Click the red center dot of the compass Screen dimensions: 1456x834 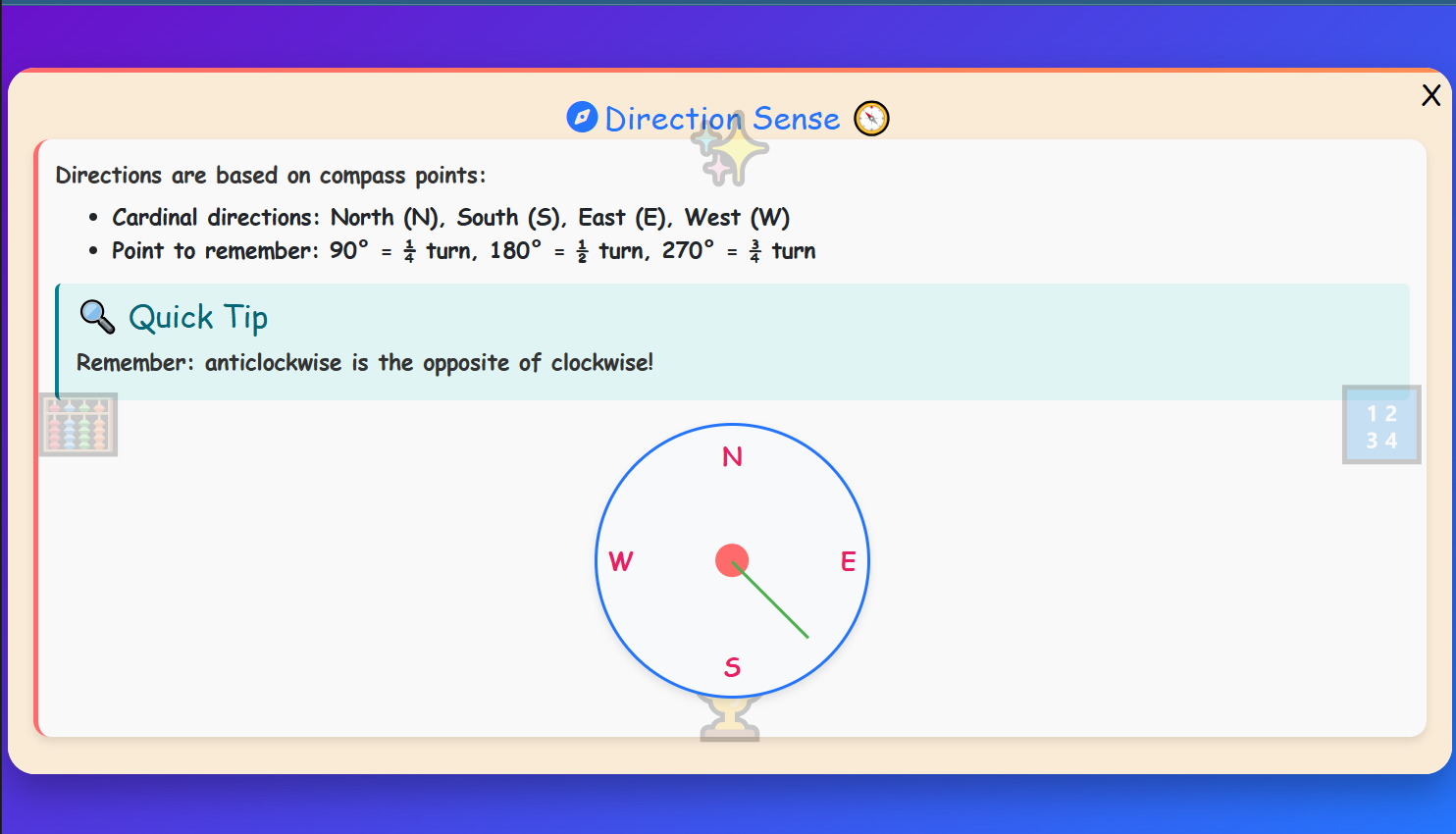[x=732, y=560]
